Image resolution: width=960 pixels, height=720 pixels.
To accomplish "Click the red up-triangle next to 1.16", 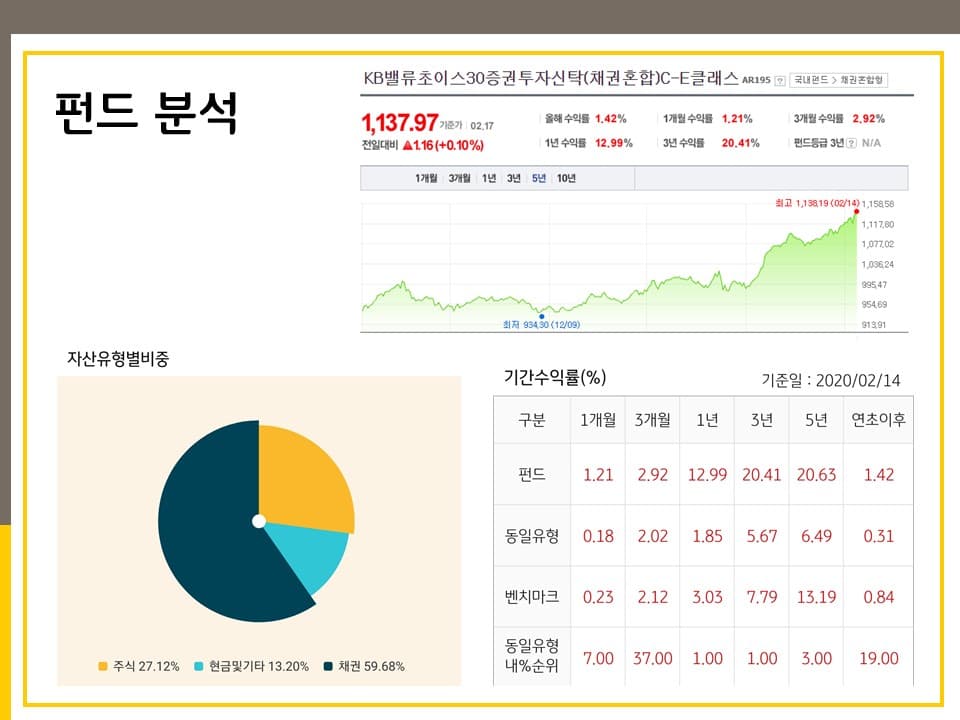I will pos(407,145).
